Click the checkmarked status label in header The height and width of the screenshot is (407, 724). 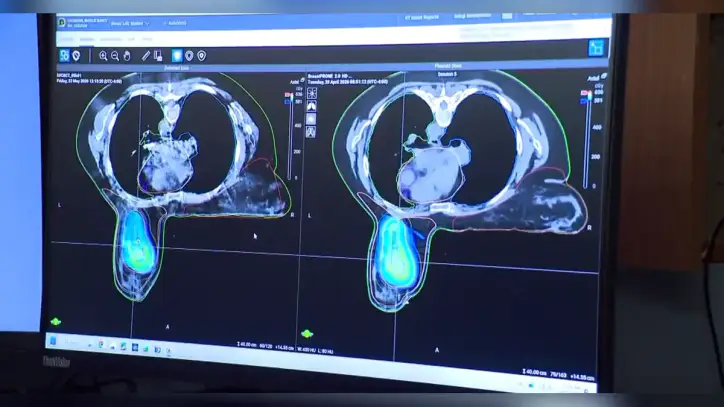(x=175, y=23)
